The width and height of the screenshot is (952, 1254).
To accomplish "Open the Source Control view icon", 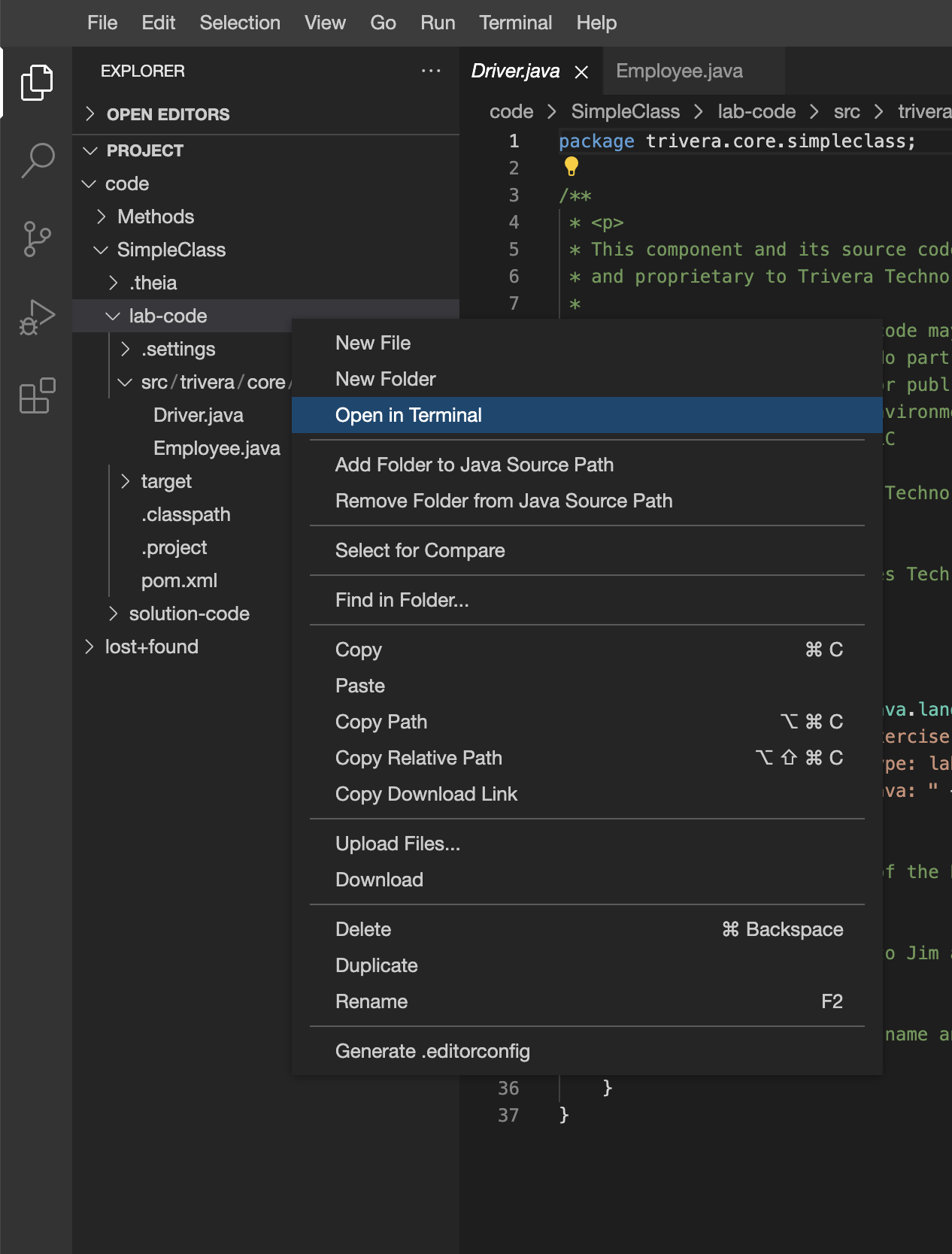I will point(36,239).
